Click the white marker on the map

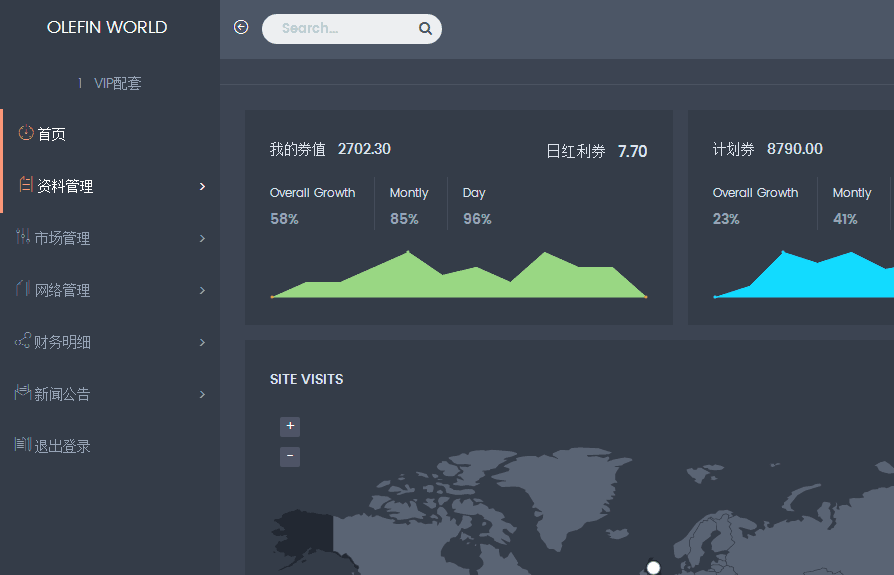point(653,568)
